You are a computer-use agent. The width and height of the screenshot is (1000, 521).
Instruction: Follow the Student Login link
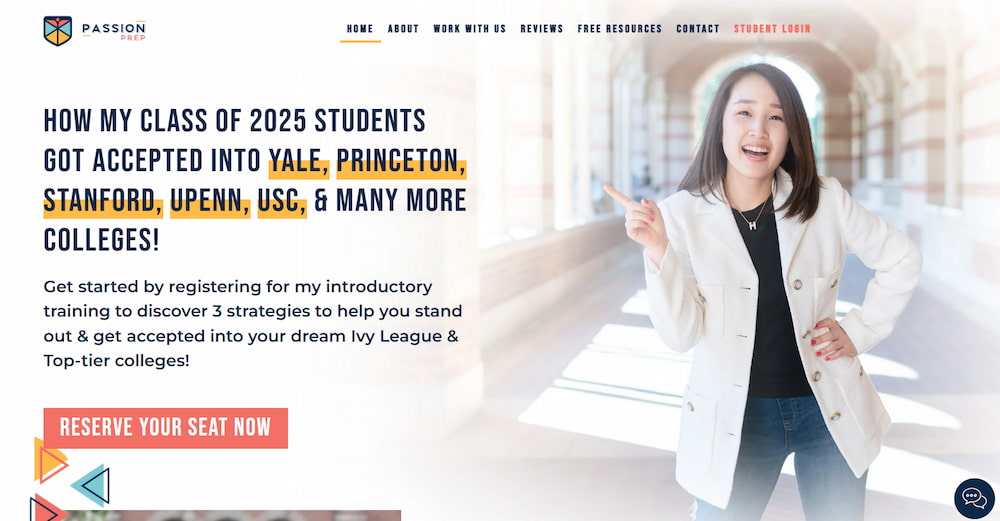(772, 29)
